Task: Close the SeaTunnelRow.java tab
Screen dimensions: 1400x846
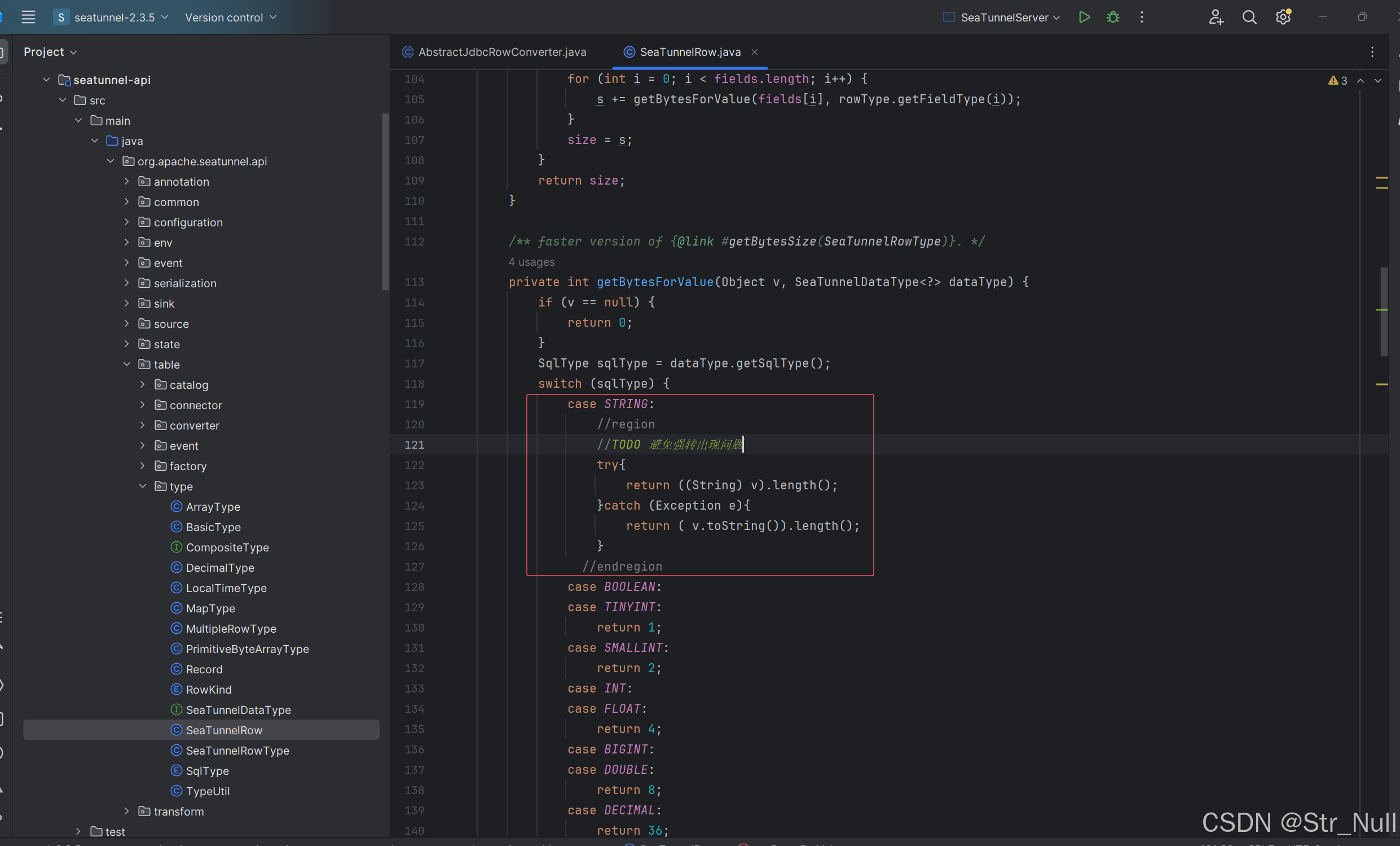Action: coord(754,52)
